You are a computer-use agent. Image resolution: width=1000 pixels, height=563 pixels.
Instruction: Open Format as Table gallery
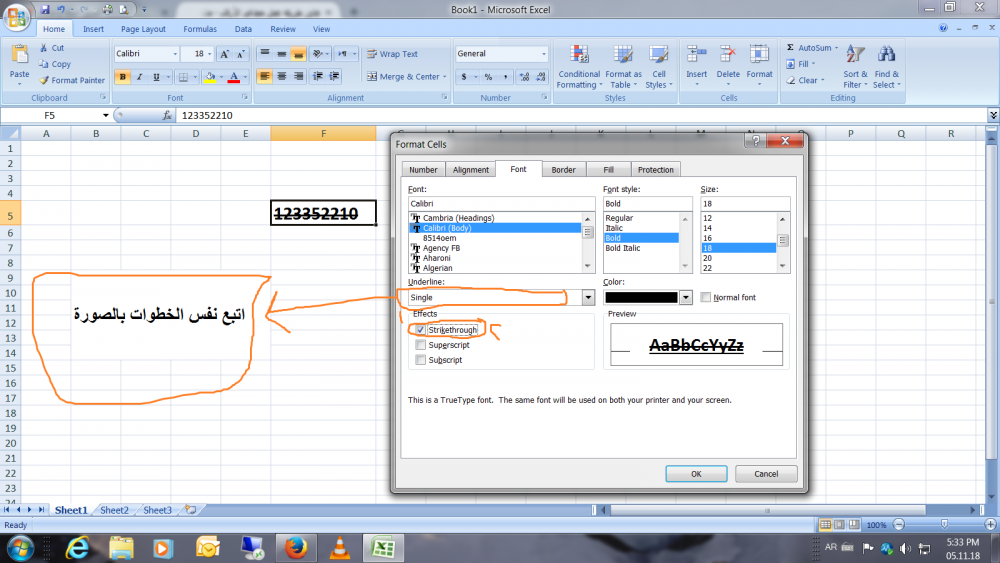pos(623,67)
